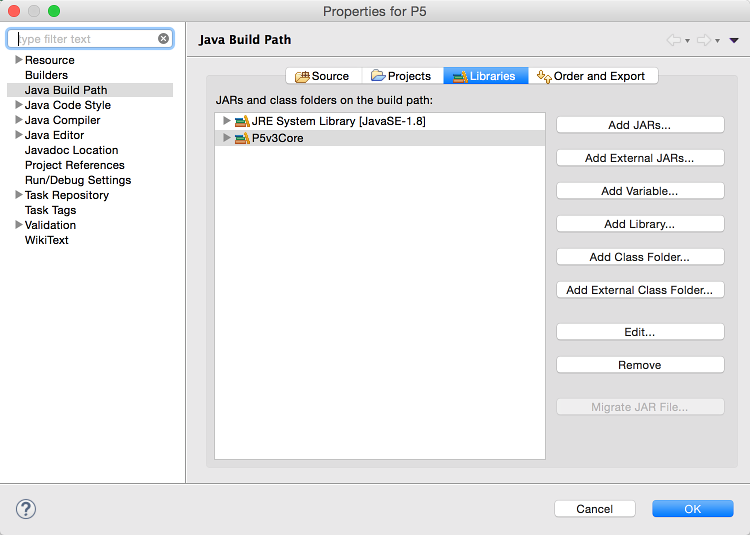
Task: Click the Add Library button
Action: [639, 224]
